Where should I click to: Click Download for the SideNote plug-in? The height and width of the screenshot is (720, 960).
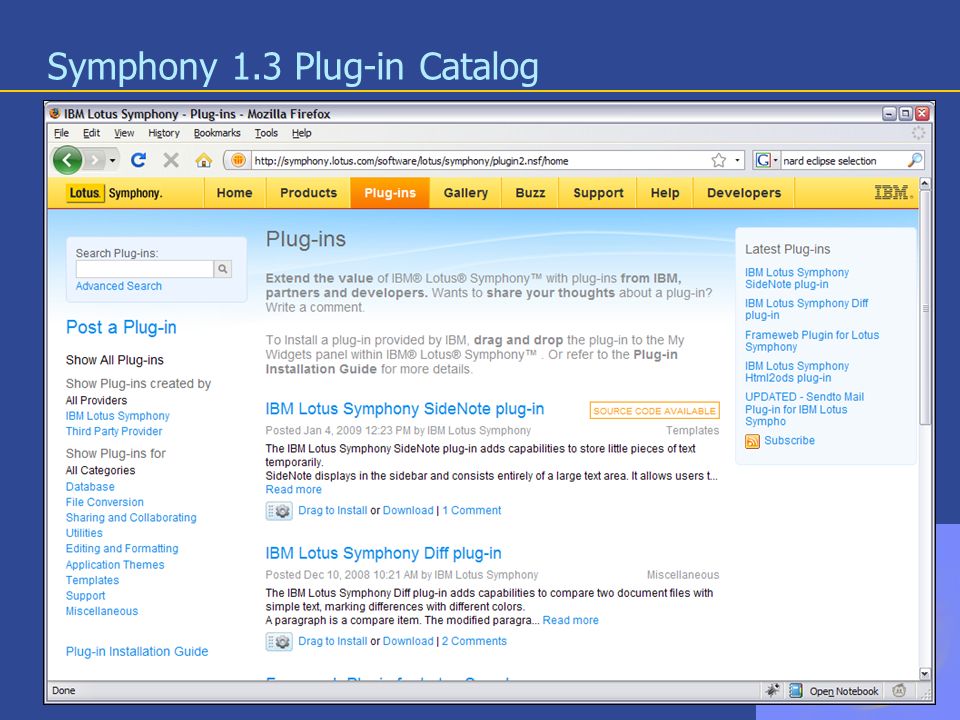tap(408, 511)
